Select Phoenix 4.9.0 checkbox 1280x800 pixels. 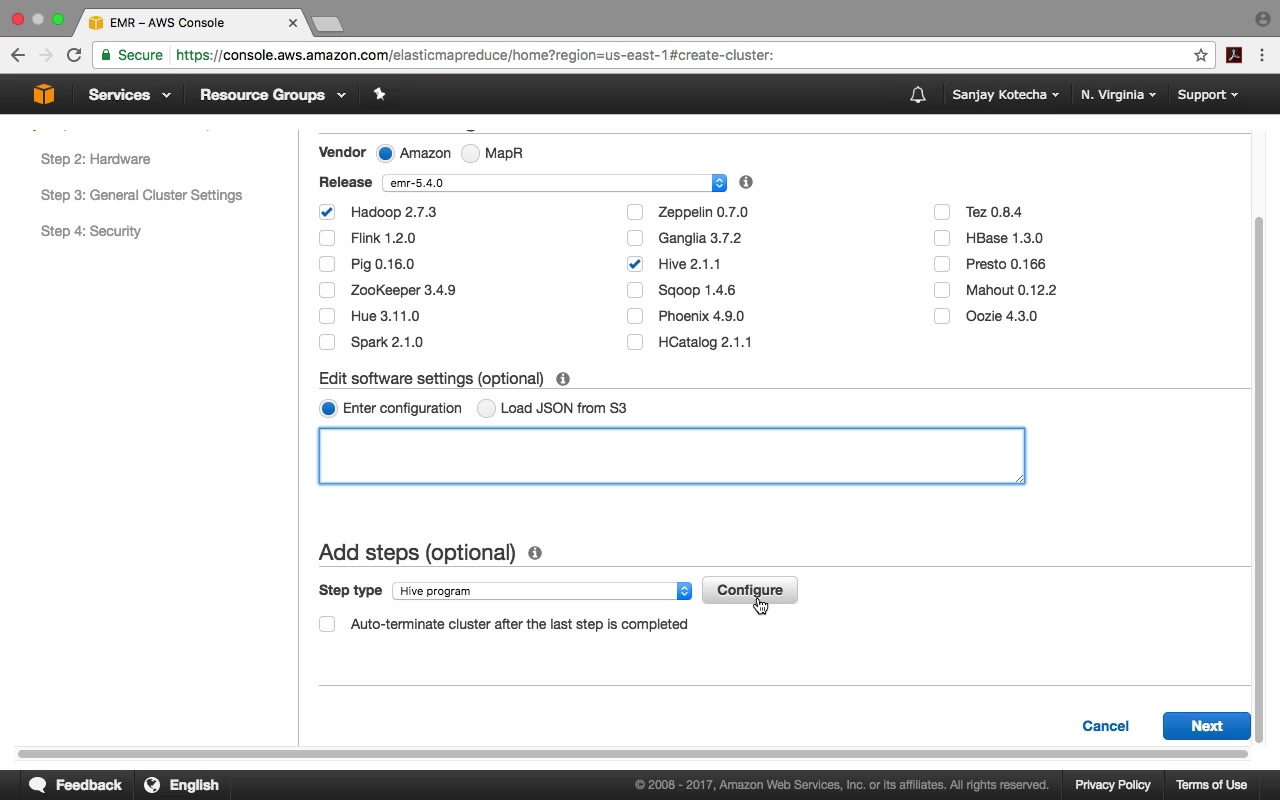(635, 316)
